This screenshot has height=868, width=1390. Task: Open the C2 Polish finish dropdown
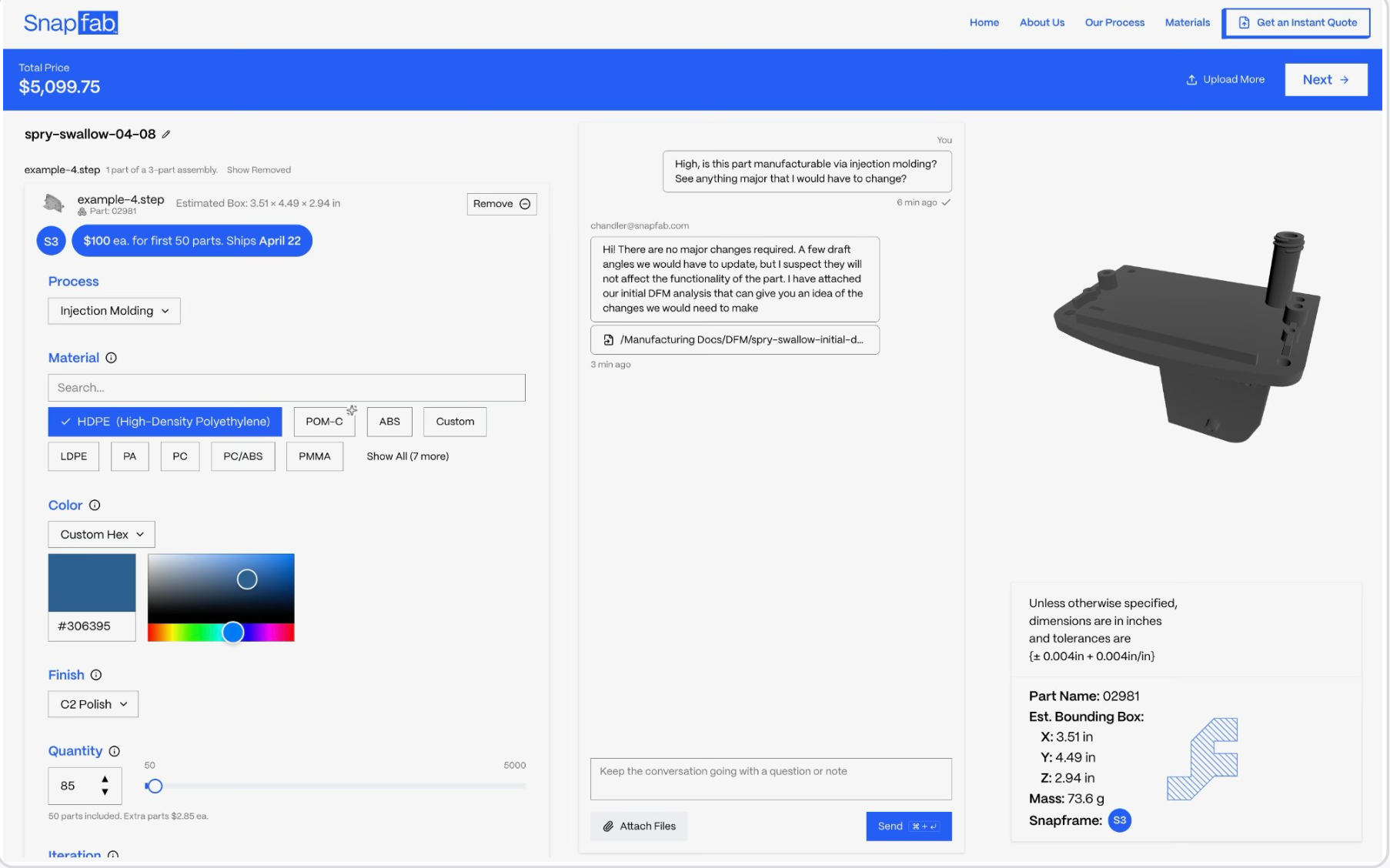pyautogui.click(x=93, y=704)
